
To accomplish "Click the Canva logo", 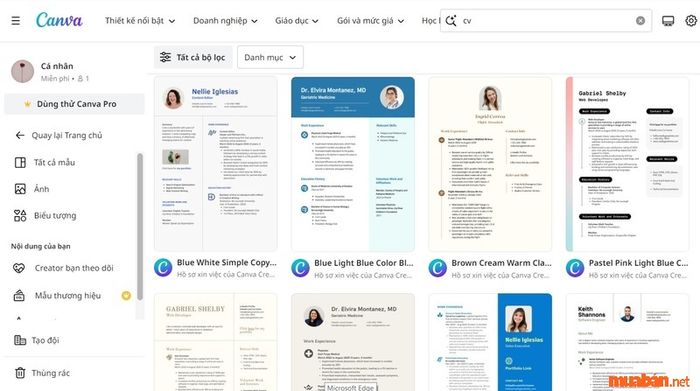I will [x=59, y=20].
